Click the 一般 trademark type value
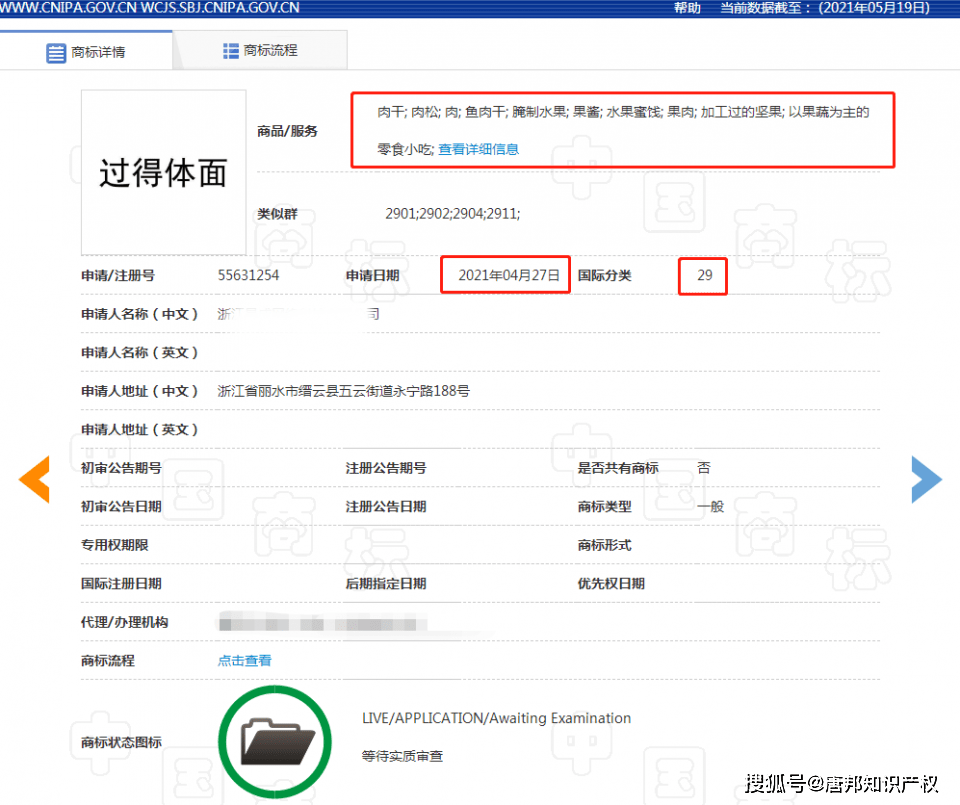The height and width of the screenshot is (805, 960). (710, 506)
